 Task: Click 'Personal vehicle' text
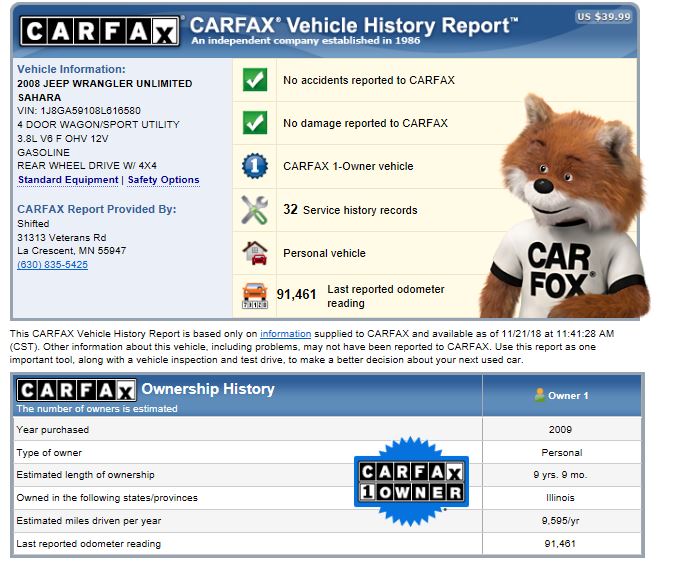pyautogui.click(x=324, y=253)
